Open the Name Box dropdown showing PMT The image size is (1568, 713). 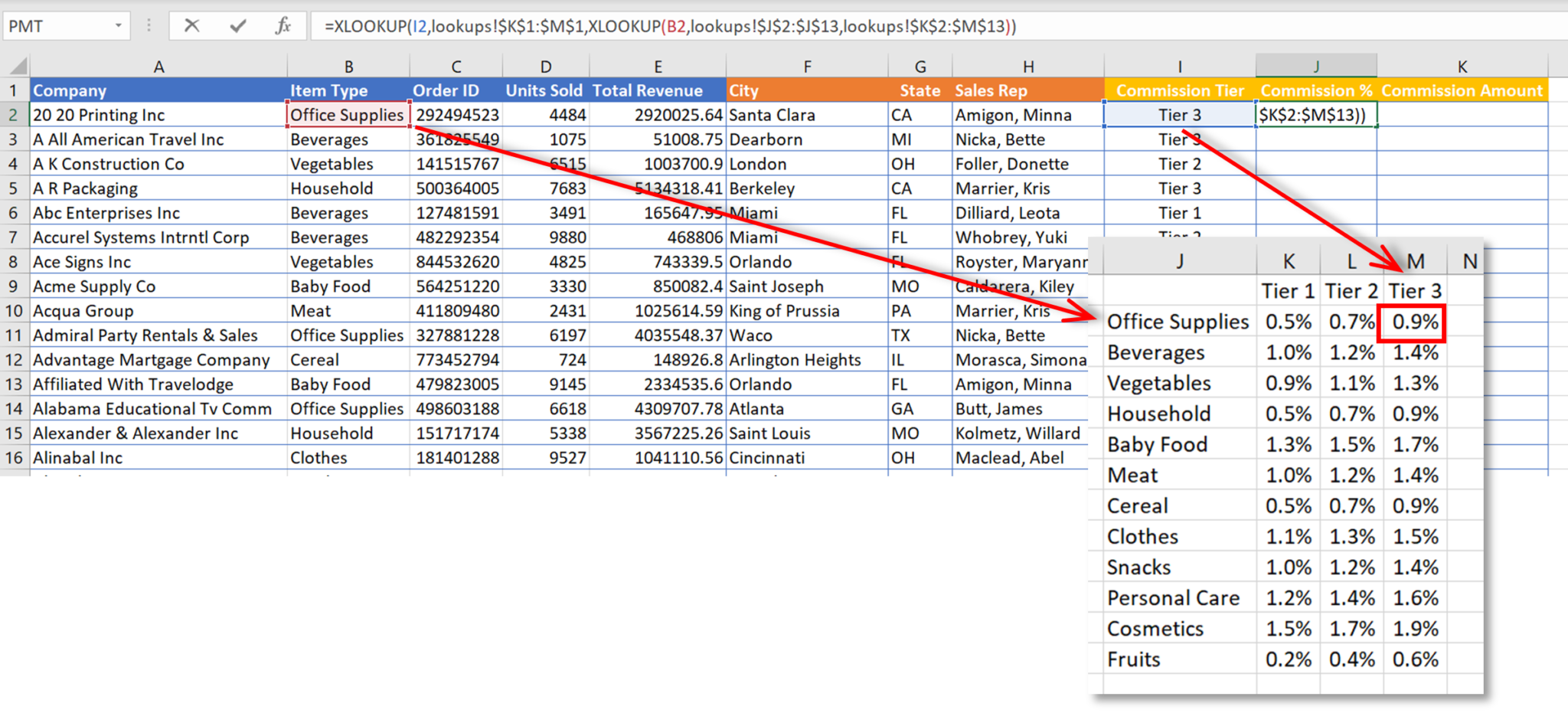[120, 25]
